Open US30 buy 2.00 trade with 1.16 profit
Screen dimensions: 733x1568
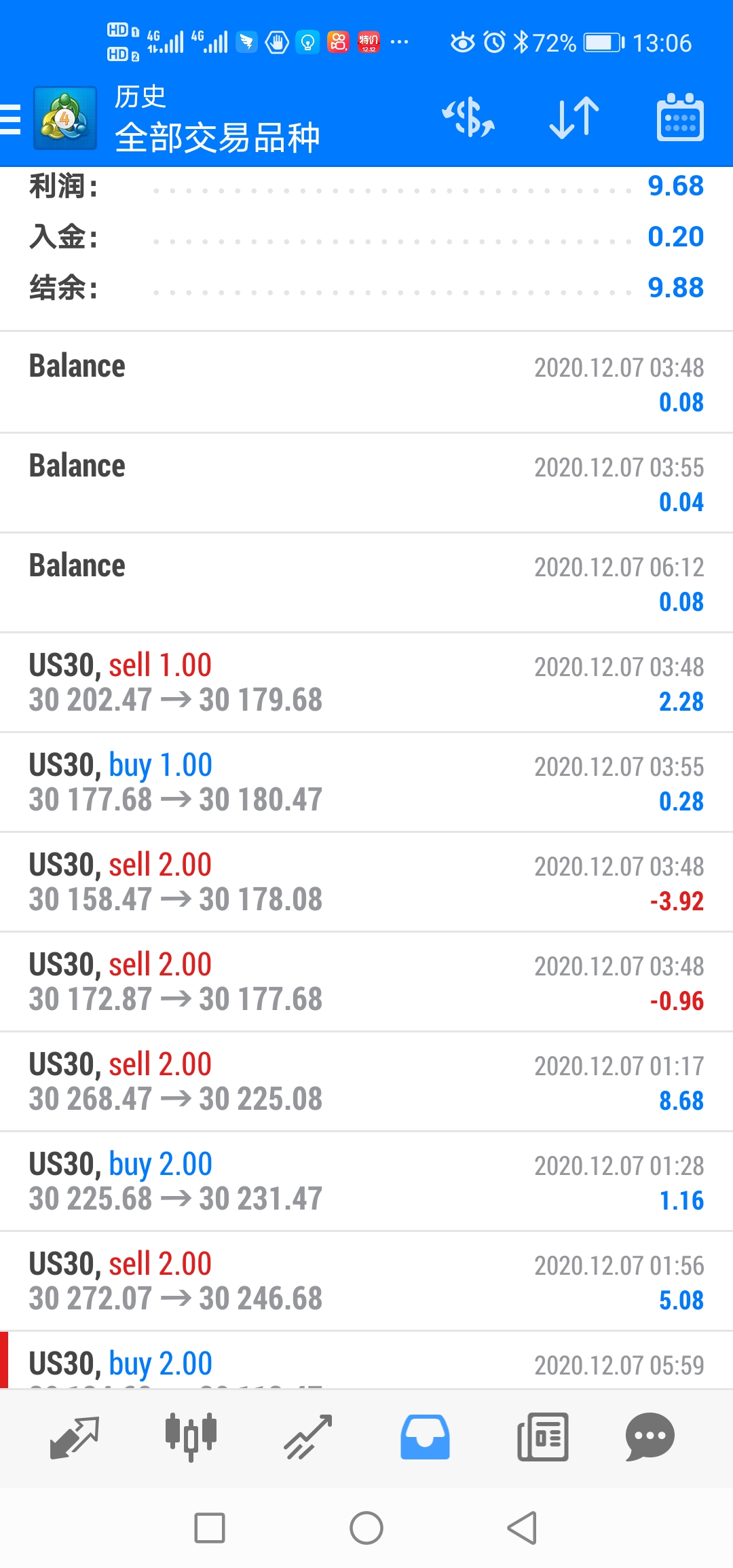click(366, 1181)
